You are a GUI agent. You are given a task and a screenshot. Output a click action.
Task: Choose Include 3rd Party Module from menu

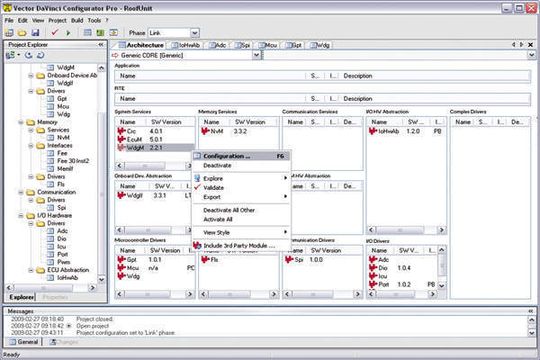coord(239,246)
